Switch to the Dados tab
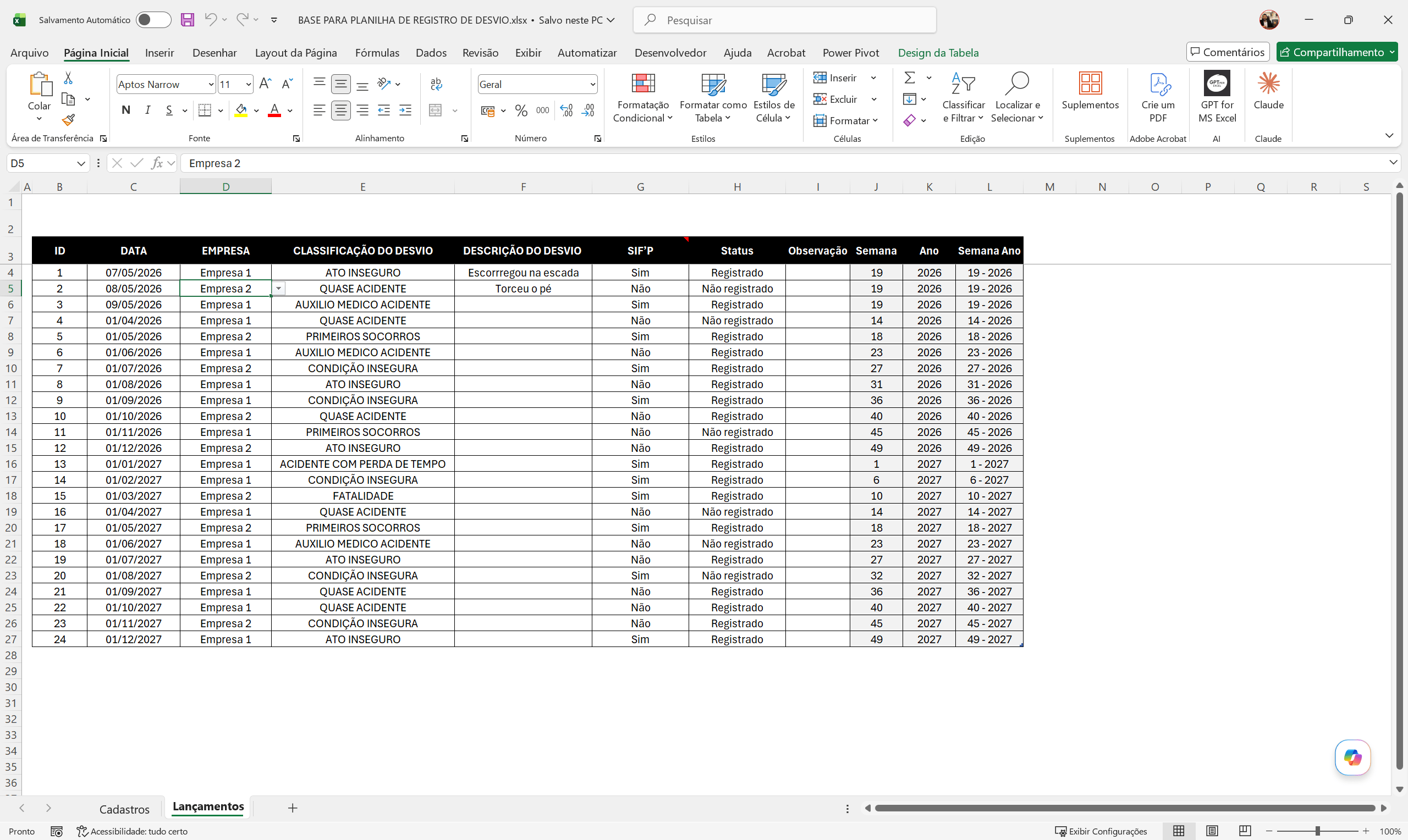This screenshot has width=1408, height=840. click(431, 53)
